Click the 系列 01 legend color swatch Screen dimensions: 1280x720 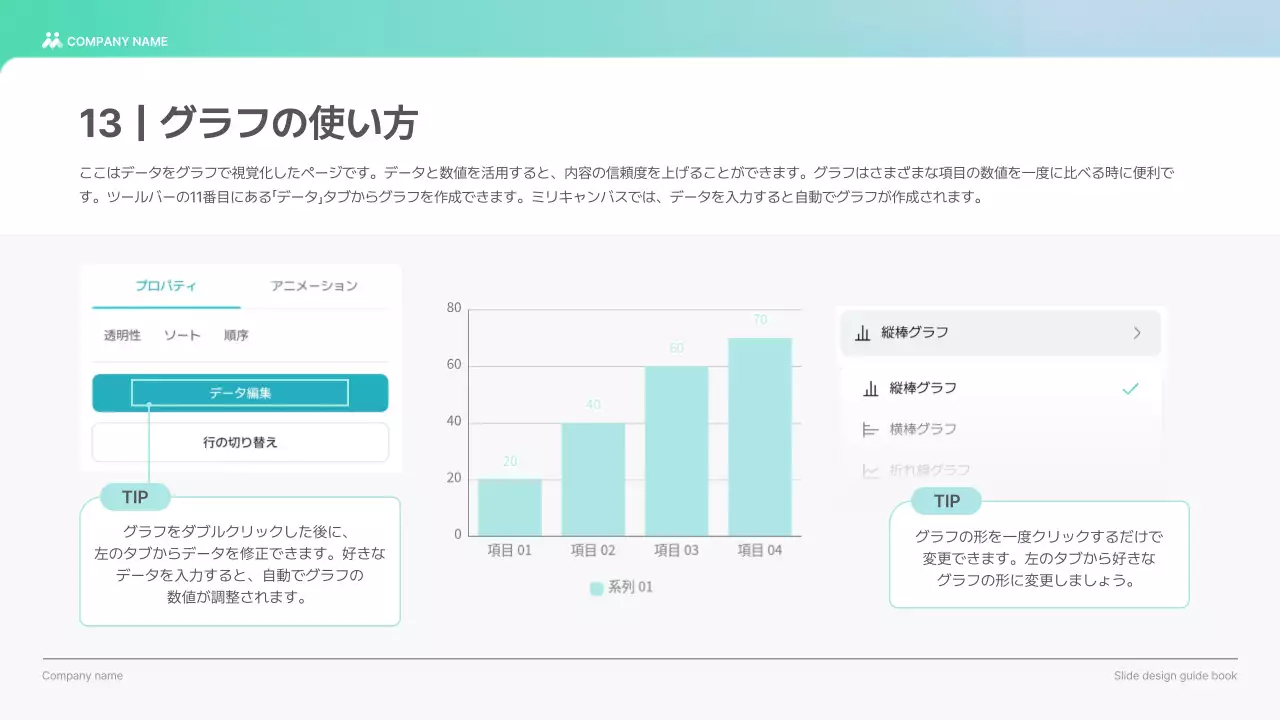tap(596, 588)
